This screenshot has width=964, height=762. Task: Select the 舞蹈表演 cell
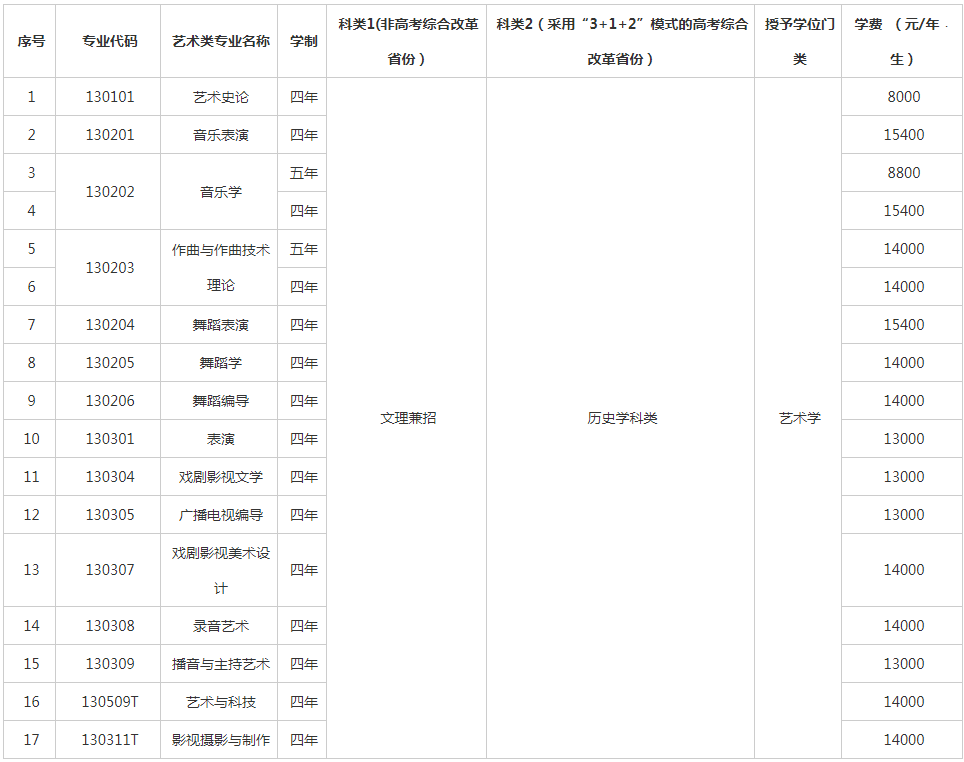pyautogui.click(x=221, y=325)
